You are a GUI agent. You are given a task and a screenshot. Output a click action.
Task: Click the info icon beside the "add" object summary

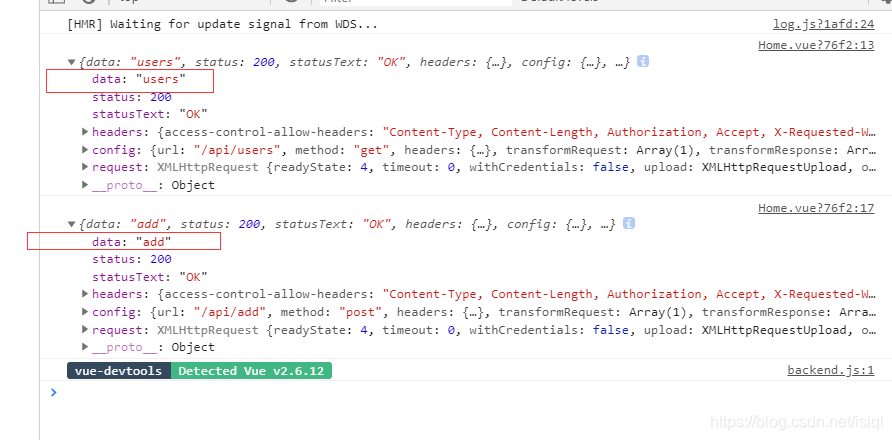tap(629, 224)
